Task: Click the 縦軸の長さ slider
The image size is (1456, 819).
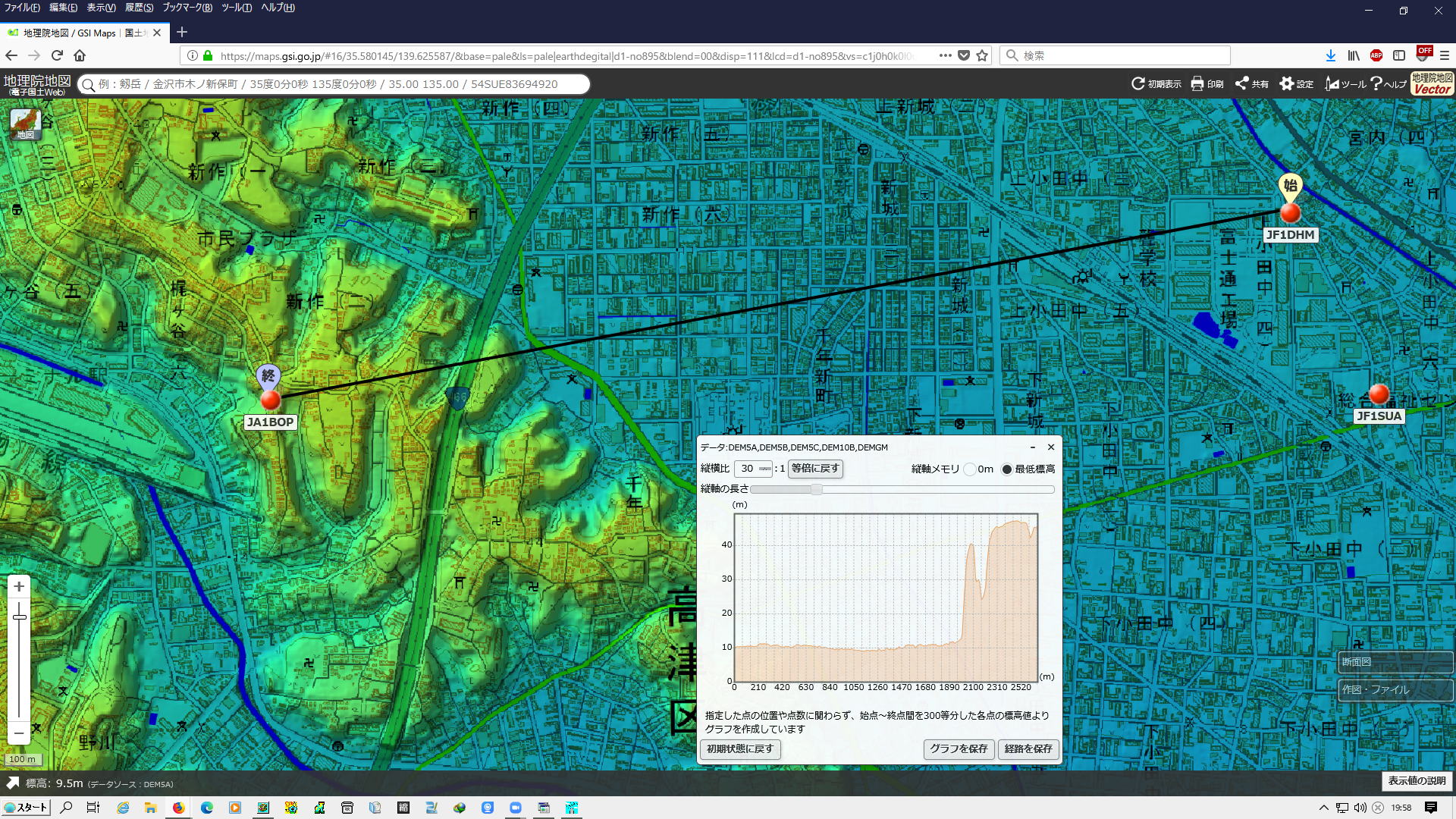Action: pyautogui.click(x=902, y=490)
